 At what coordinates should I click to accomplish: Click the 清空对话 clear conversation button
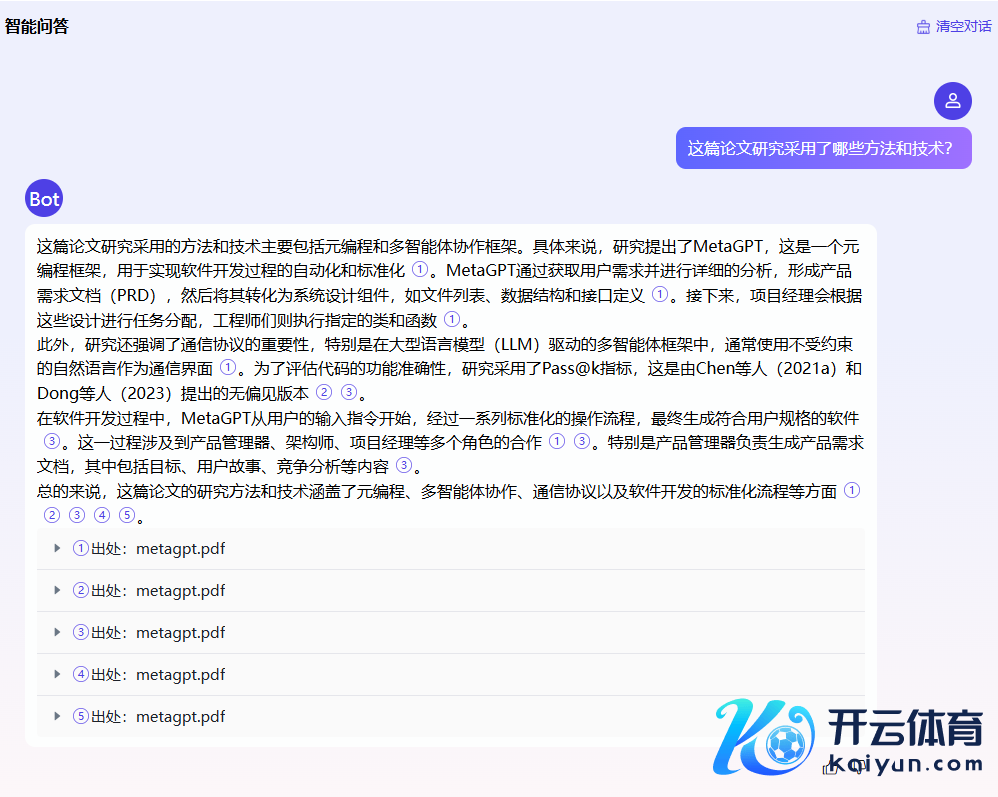[954, 27]
